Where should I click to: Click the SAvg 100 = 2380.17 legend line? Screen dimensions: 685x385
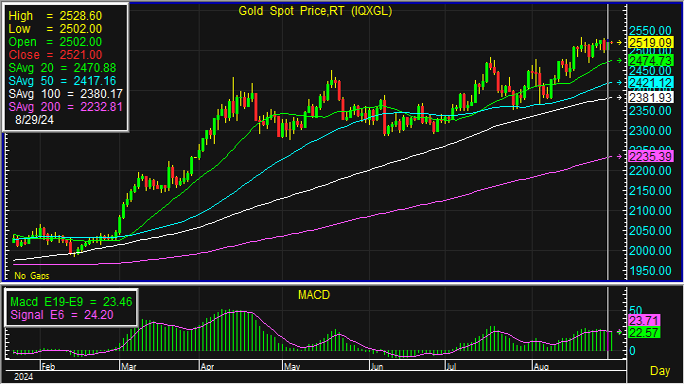click(66, 94)
